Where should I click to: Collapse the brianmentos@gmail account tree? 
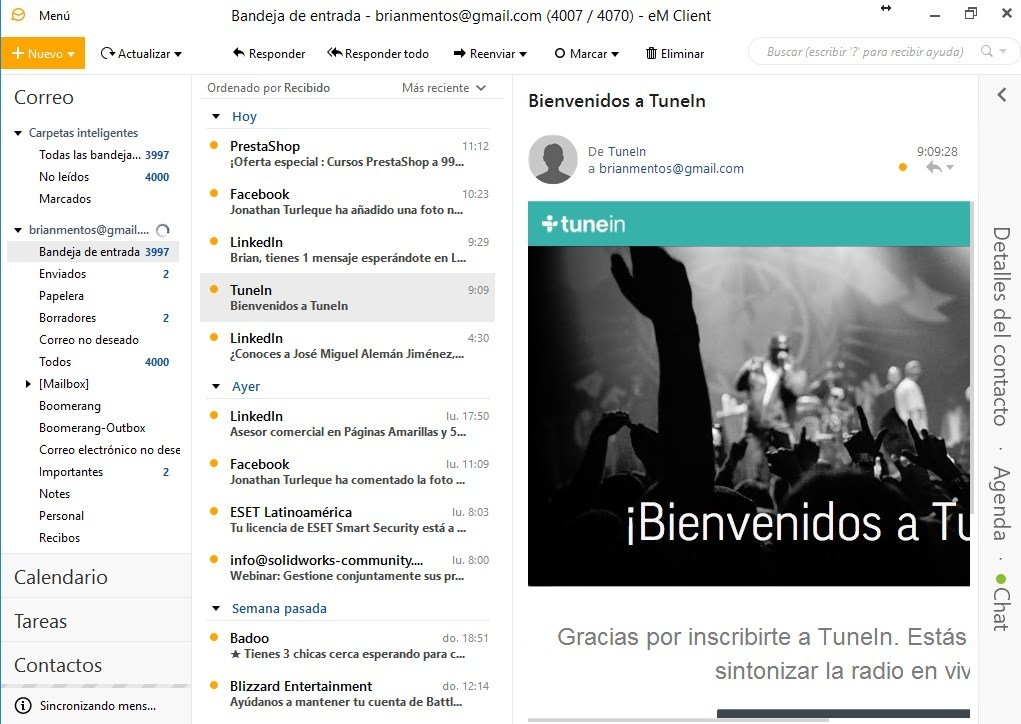pos(18,230)
